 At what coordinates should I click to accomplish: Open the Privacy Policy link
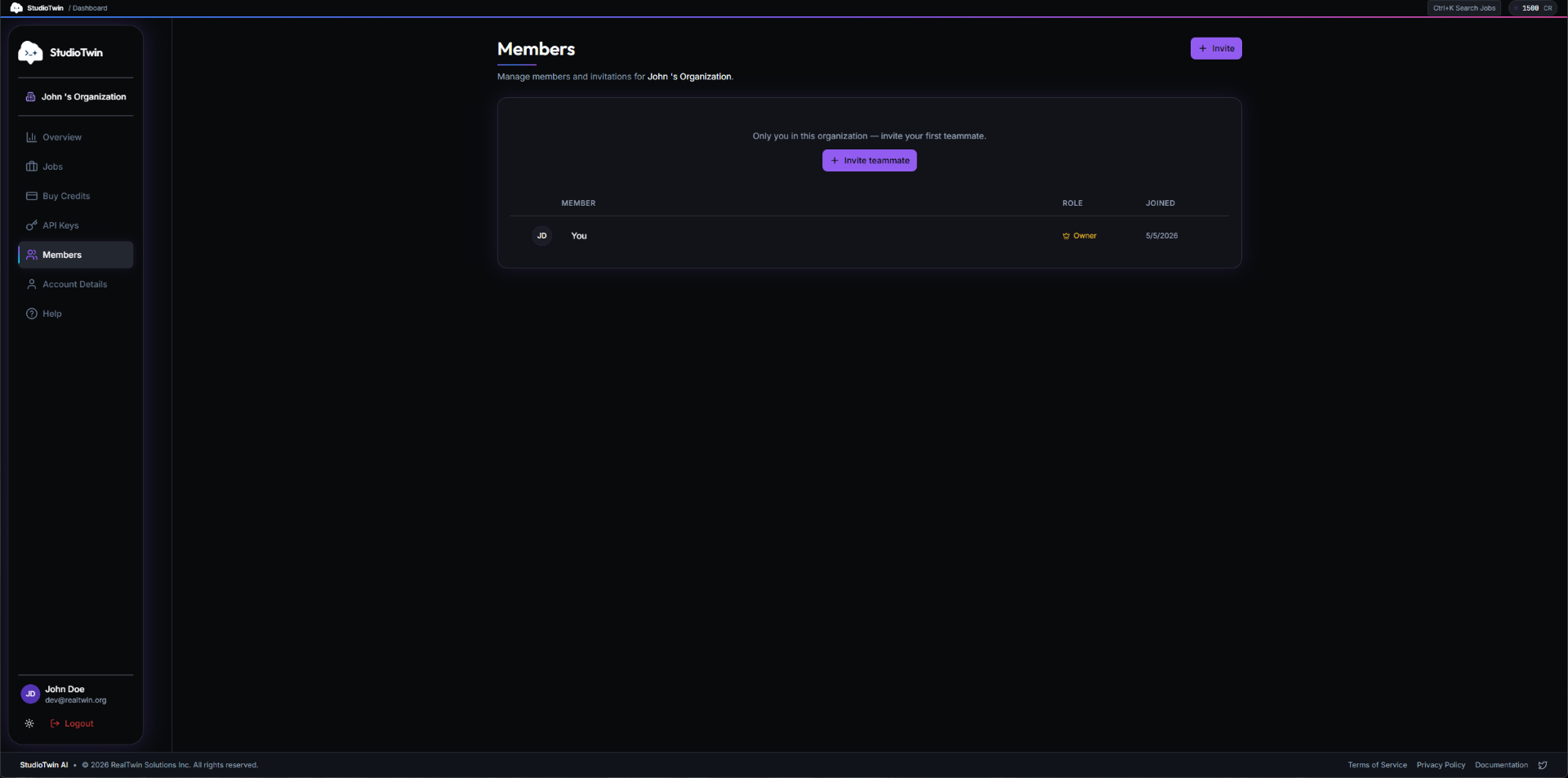tap(1441, 765)
